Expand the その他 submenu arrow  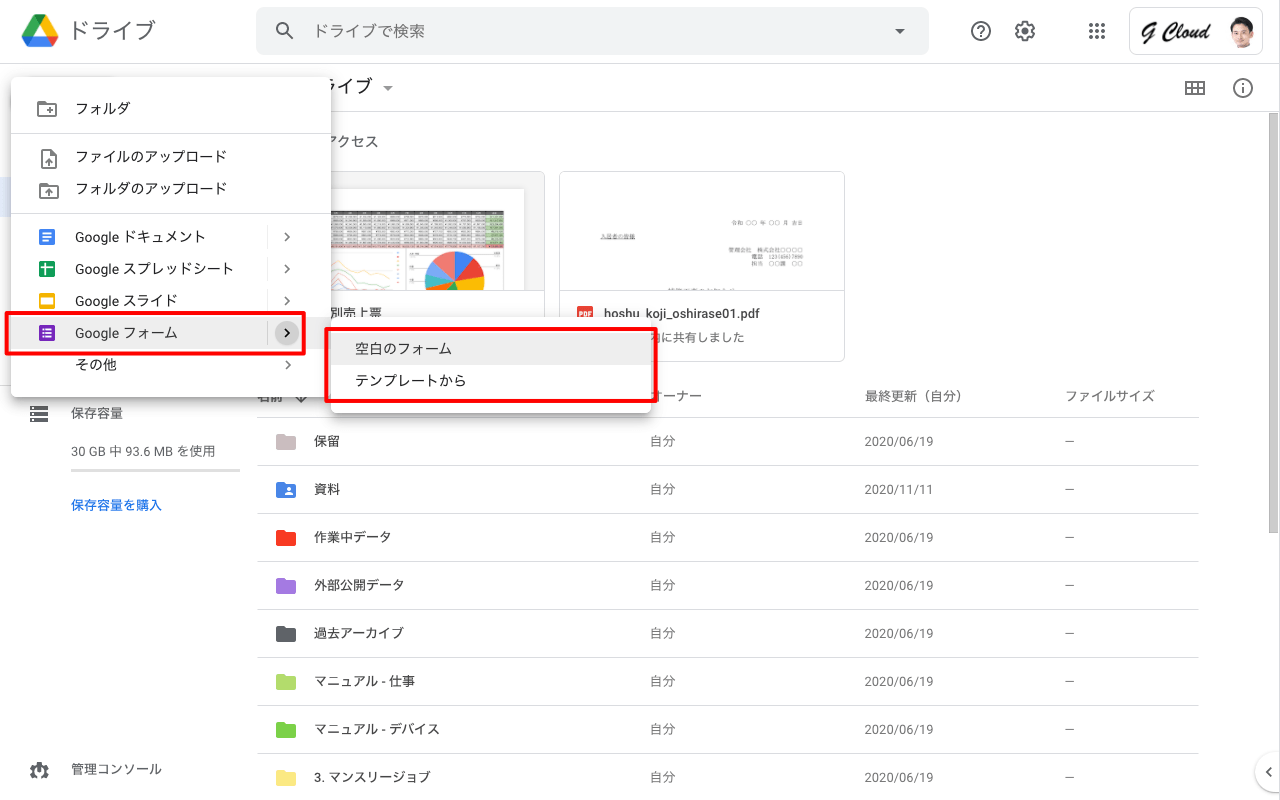pyautogui.click(x=287, y=365)
